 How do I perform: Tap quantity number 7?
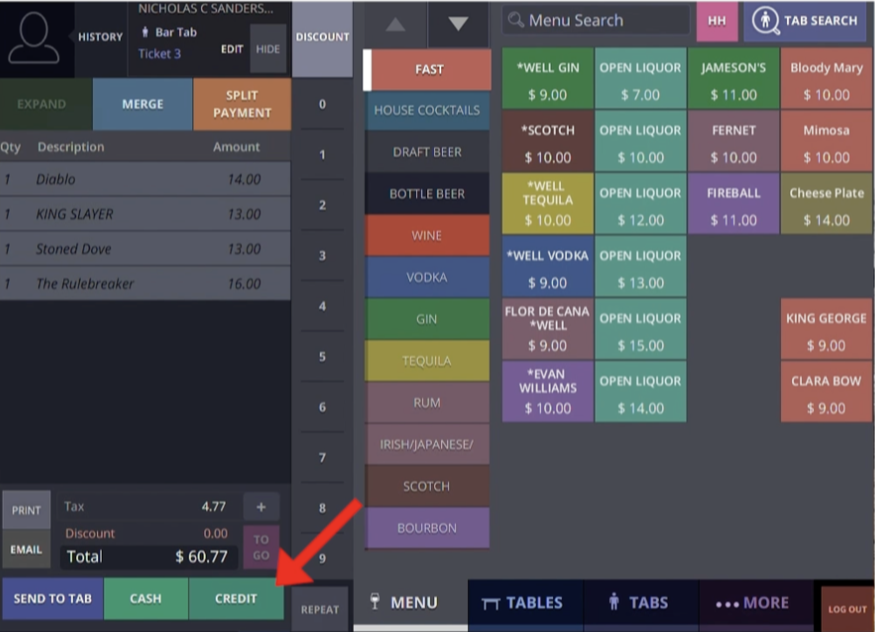click(x=323, y=458)
